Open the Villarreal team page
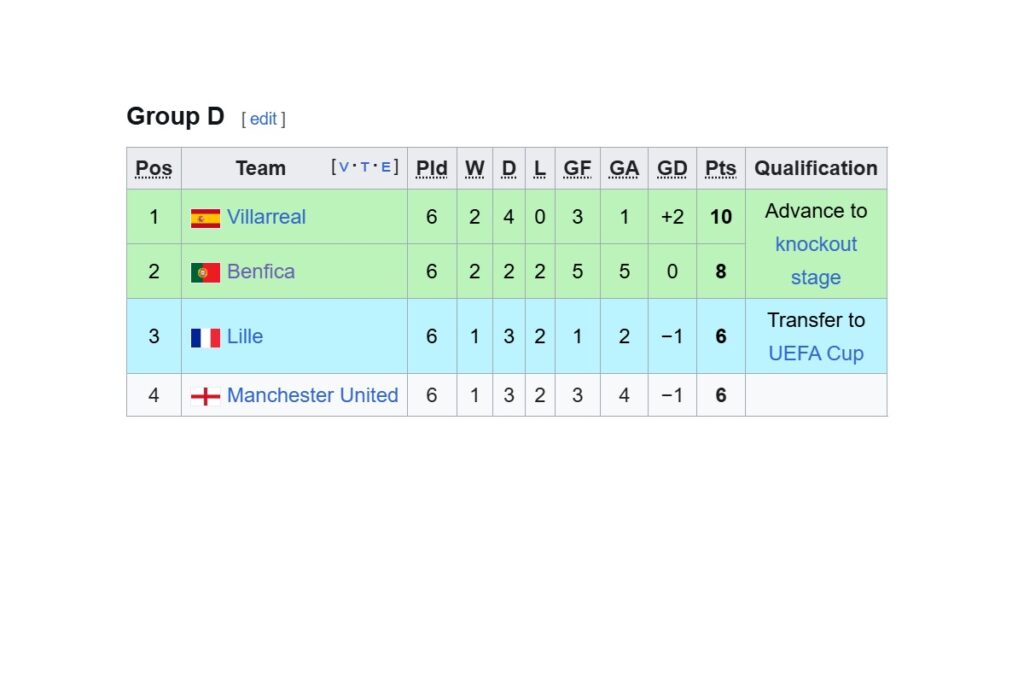Viewport: 1024px width, 683px height. pyautogui.click(x=266, y=216)
